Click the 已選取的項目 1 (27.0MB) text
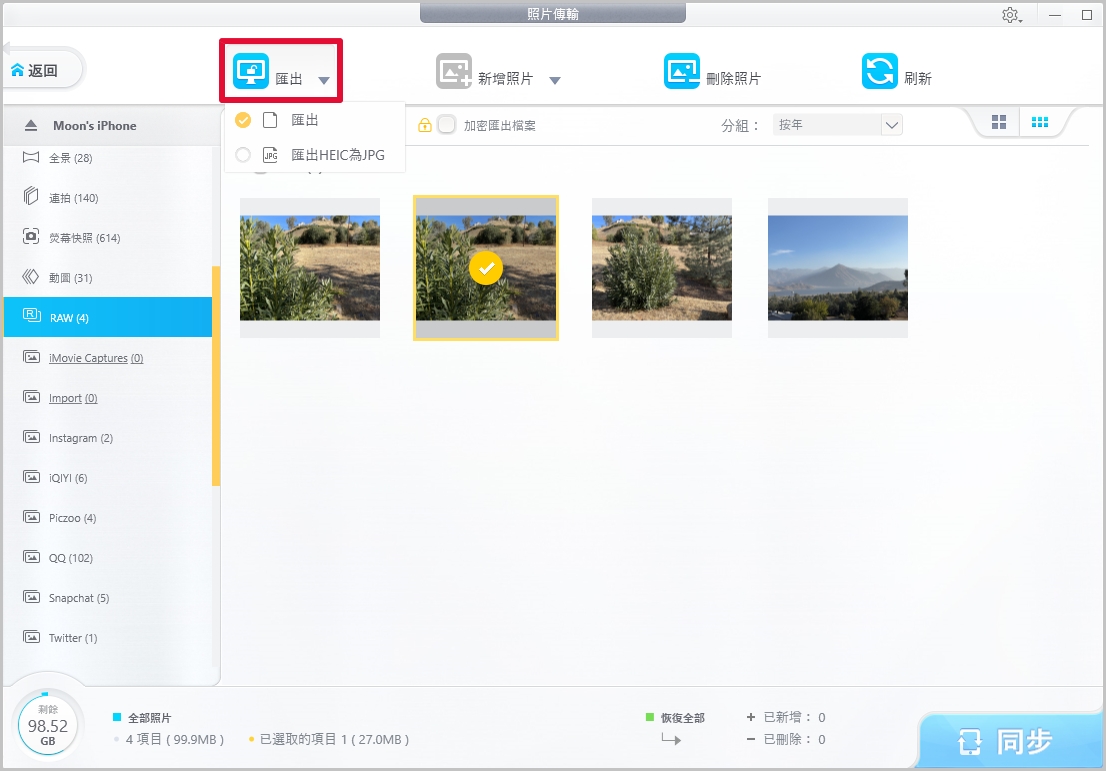1106x771 pixels. point(334,739)
